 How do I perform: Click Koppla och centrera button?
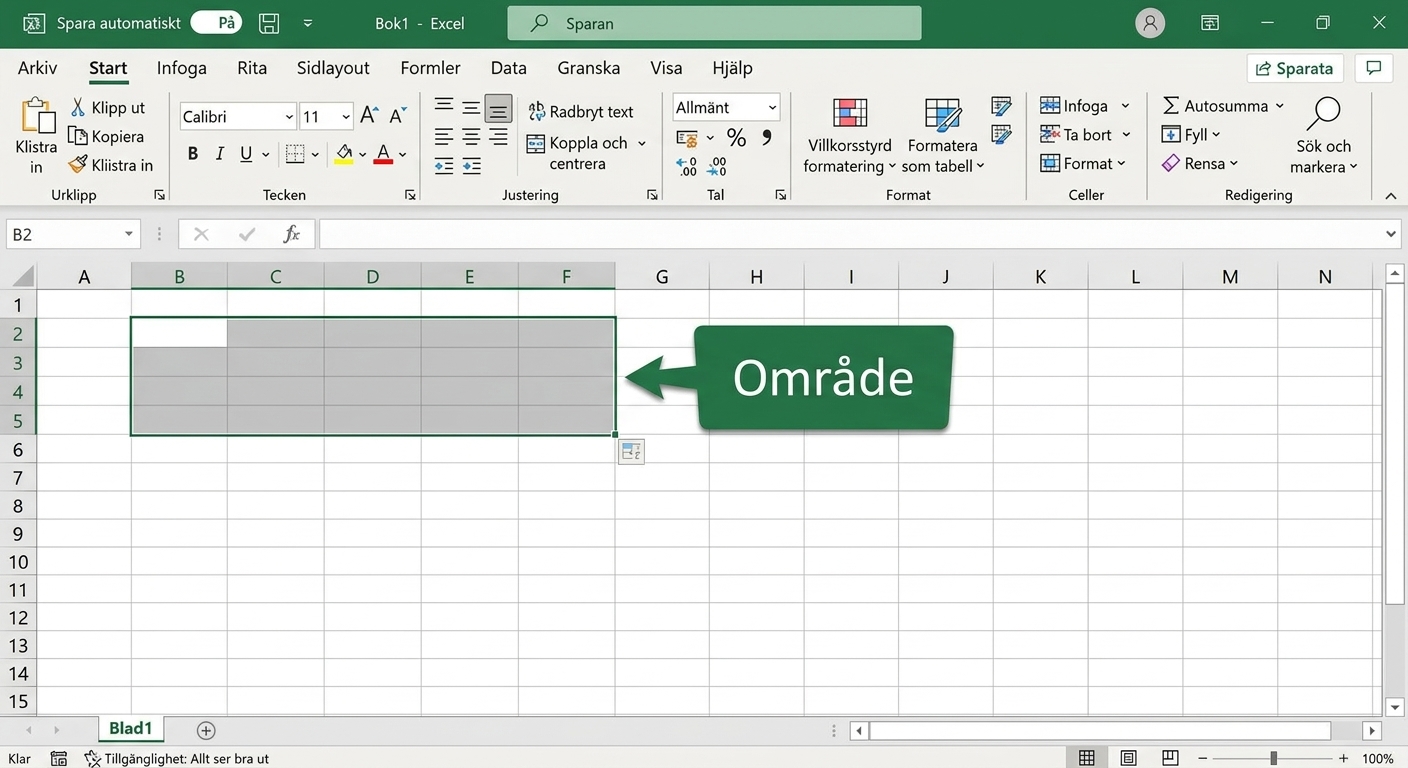(x=577, y=153)
